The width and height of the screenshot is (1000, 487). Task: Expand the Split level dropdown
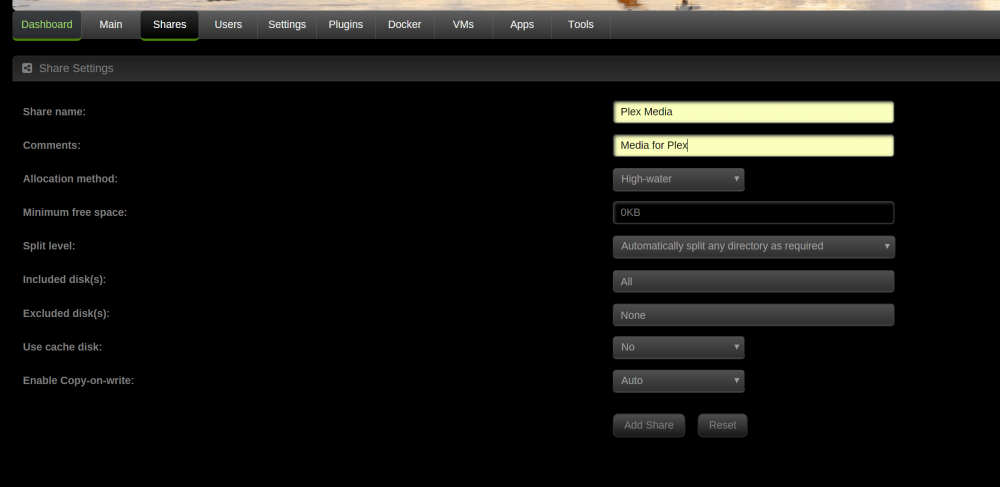pyautogui.click(x=754, y=247)
